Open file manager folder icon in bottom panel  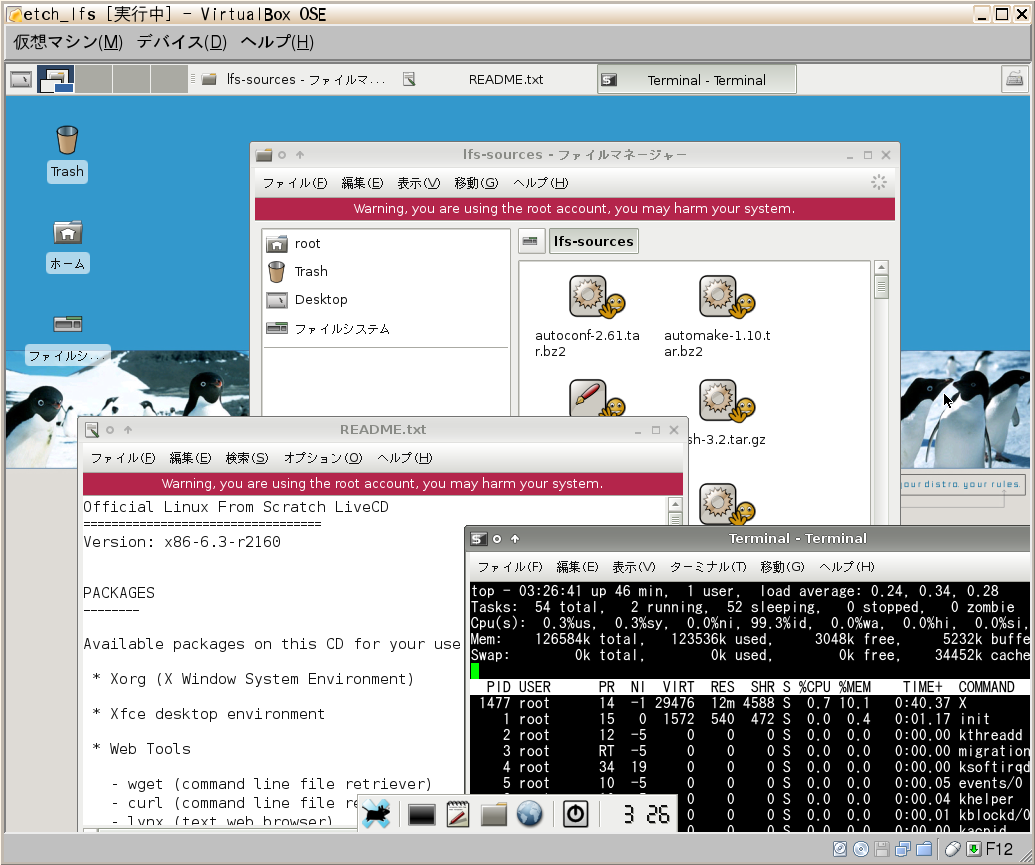point(493,815)
